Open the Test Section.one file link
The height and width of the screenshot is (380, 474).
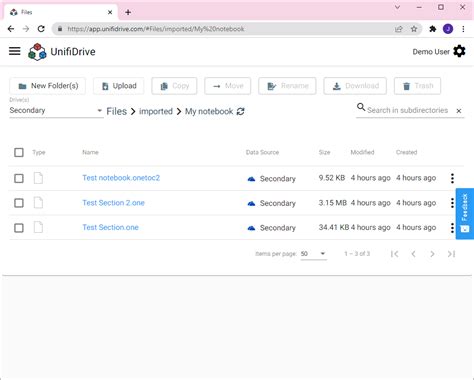(110, 227)
